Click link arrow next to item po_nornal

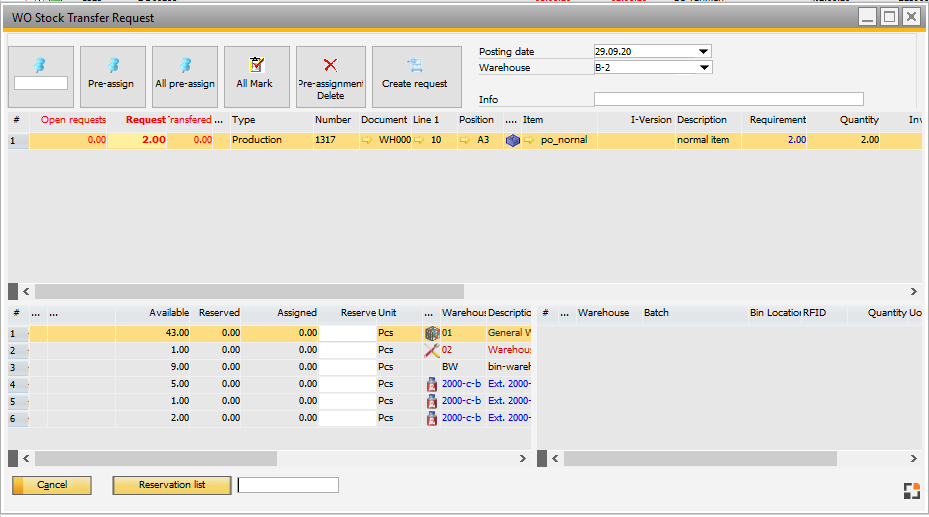(530, 141)
